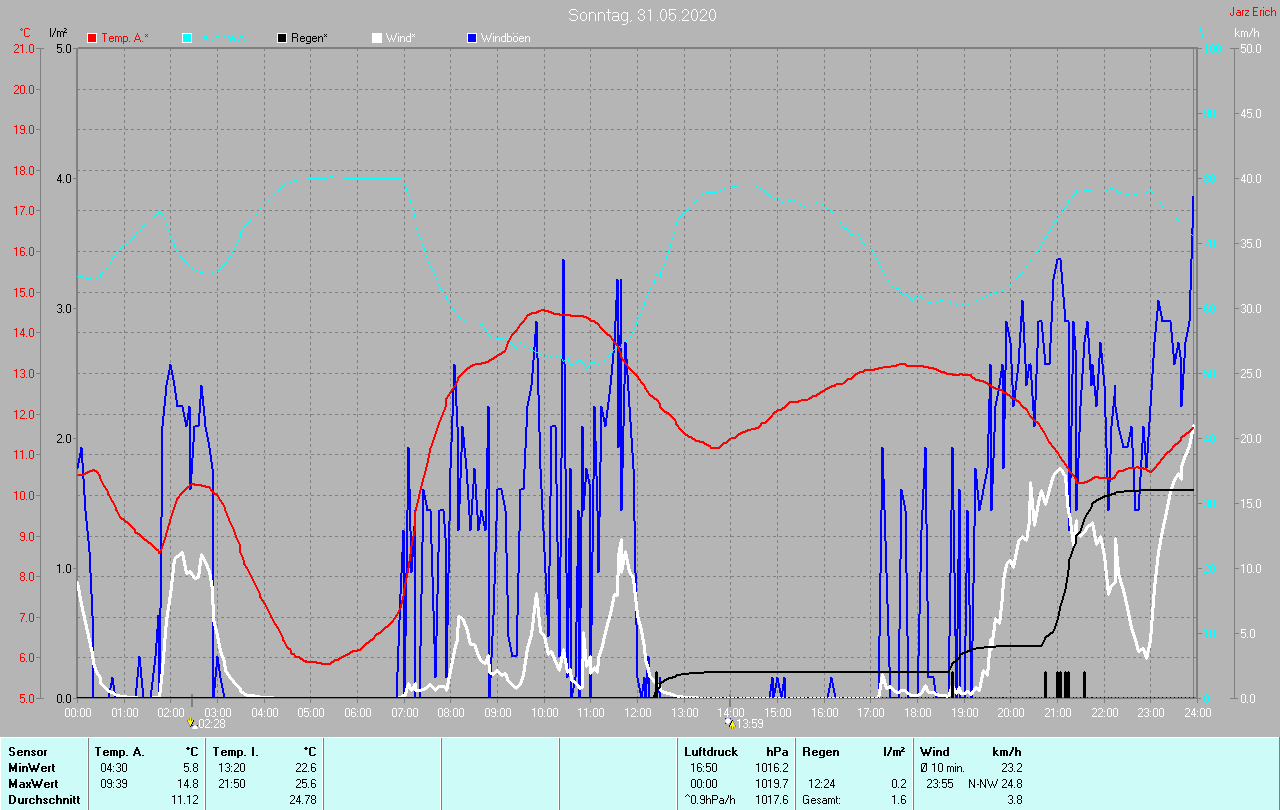Select the Temp. A. legend label
This screenshot has width=1280, height=810.
tap(124, 38)
